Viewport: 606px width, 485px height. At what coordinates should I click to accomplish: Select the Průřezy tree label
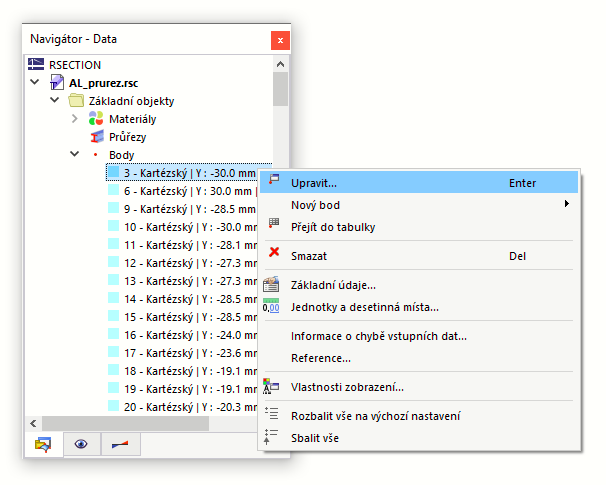128,137
